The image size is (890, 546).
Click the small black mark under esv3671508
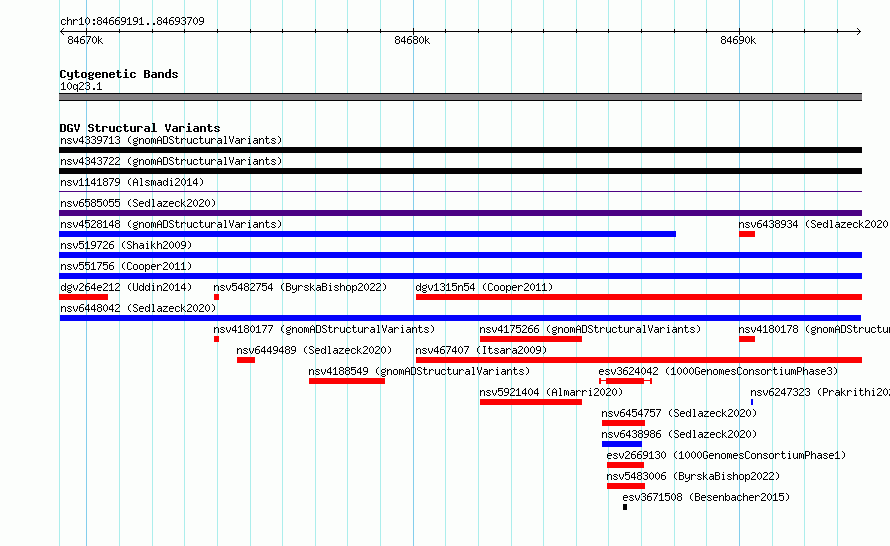(625, 507)
